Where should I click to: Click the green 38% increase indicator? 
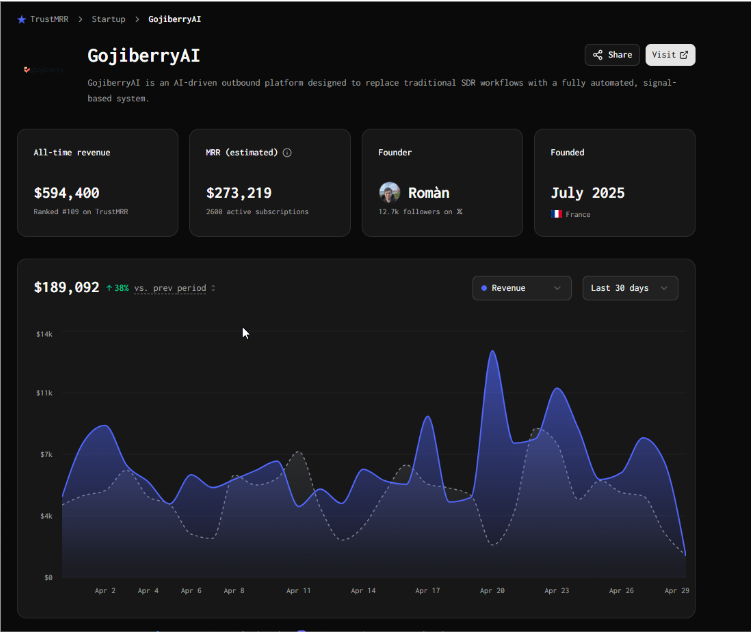tap(117, 288)
